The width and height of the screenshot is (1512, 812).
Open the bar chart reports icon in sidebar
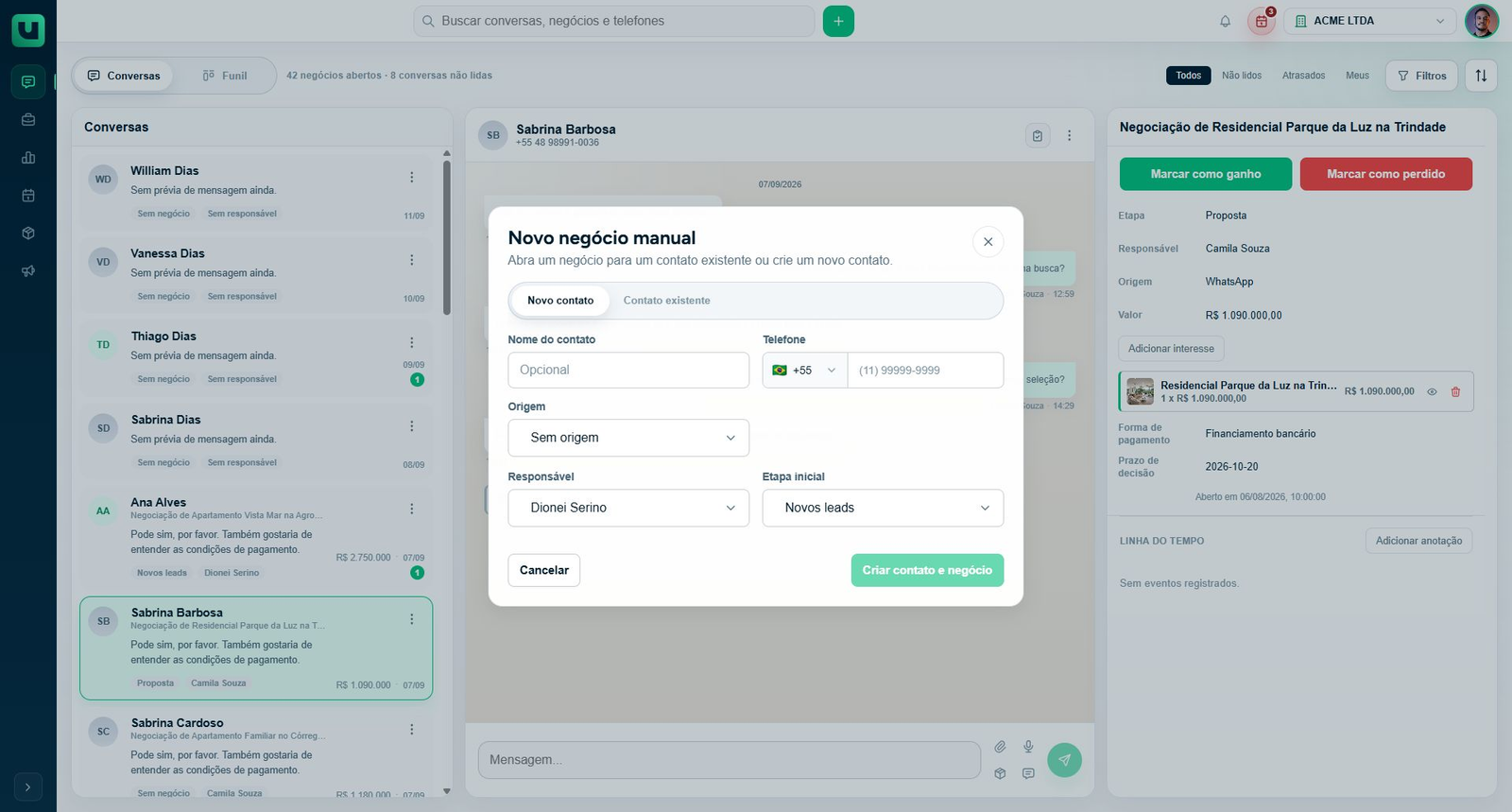coord(28,158)
